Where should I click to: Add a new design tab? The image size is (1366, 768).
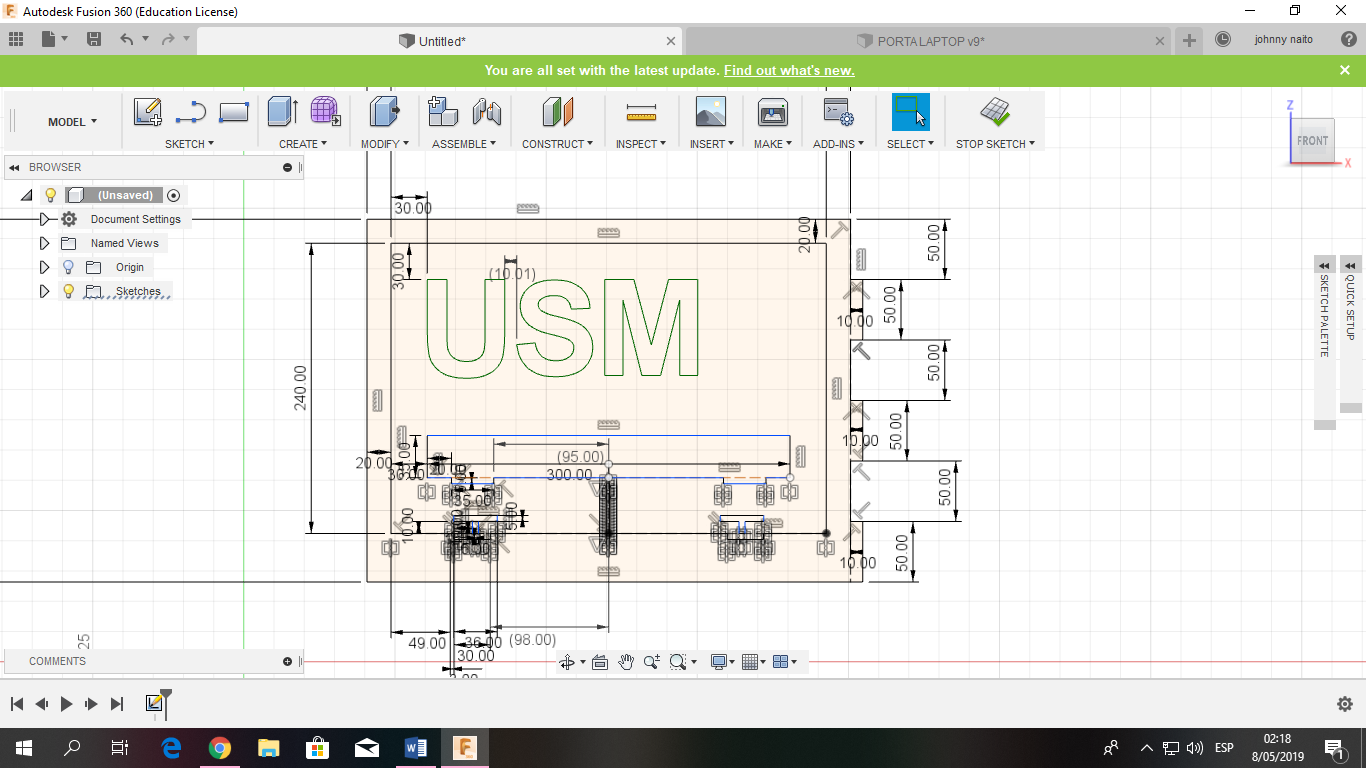(1189, 40)
